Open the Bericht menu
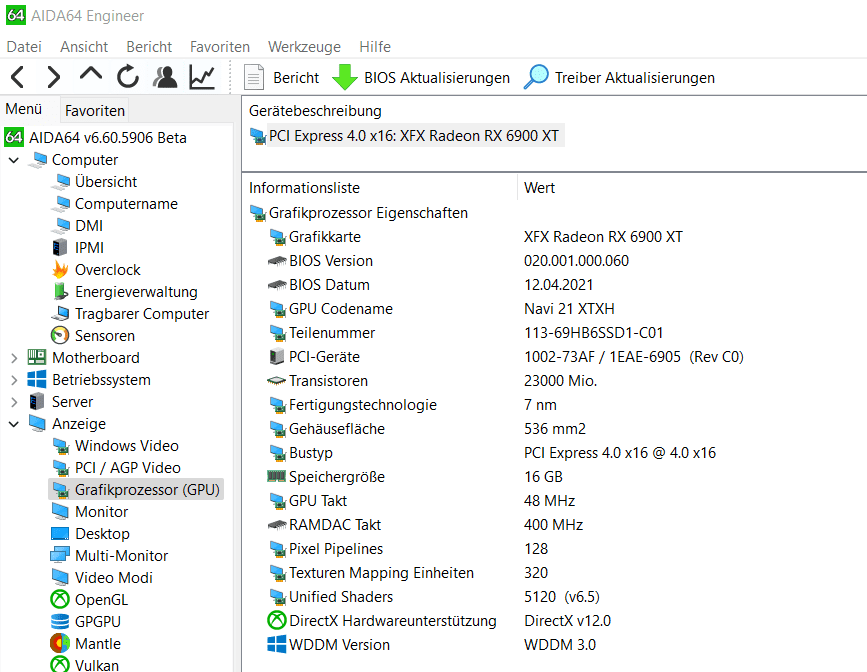The width and height of the screenshot is (867, 672). [149, 47]
